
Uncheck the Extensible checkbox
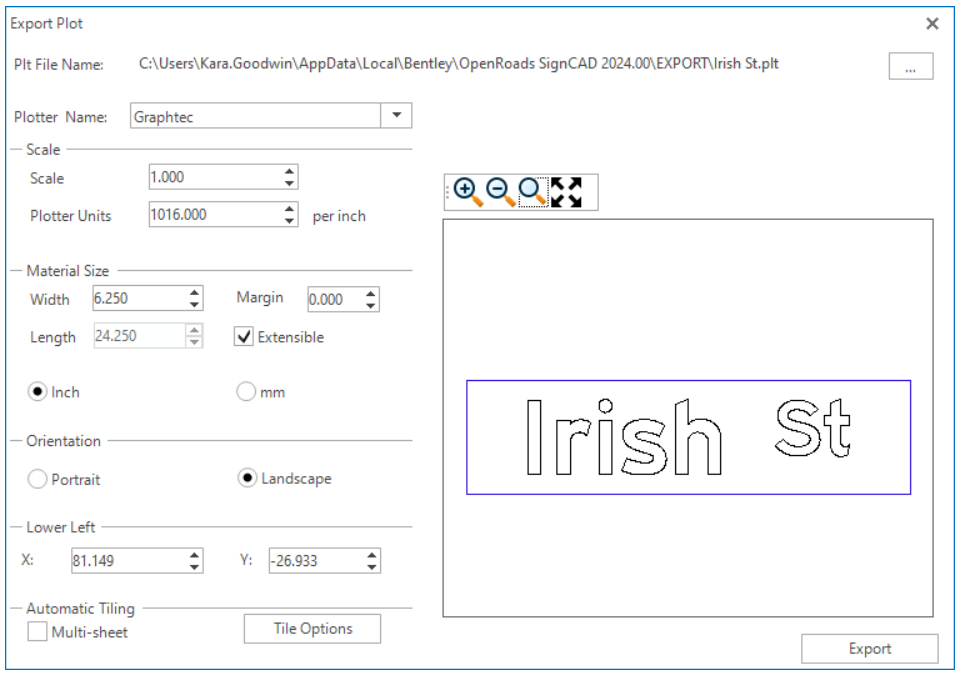click(244, 336)
